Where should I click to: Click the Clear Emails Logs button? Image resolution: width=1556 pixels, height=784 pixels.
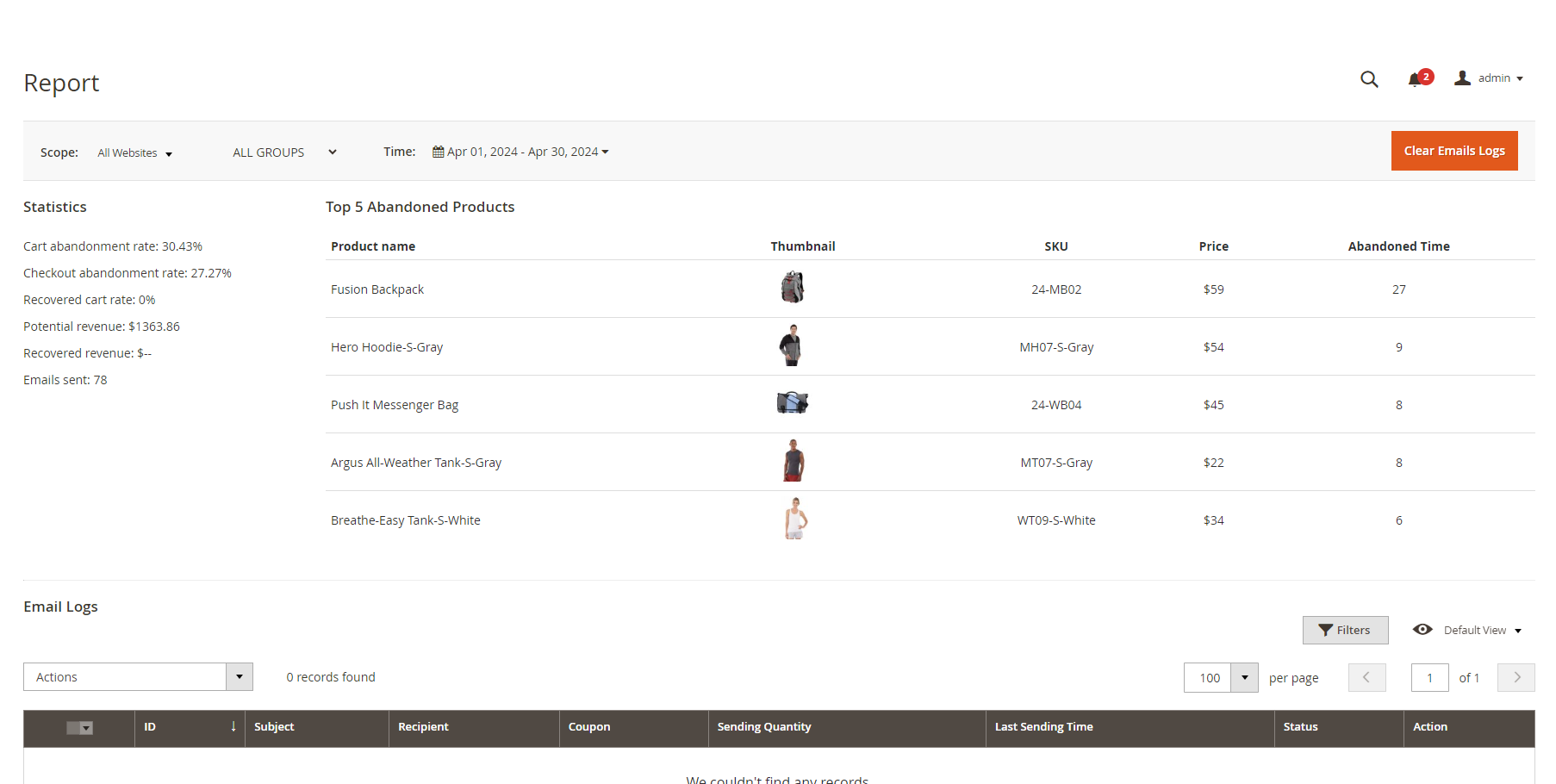coord(1453,151)
